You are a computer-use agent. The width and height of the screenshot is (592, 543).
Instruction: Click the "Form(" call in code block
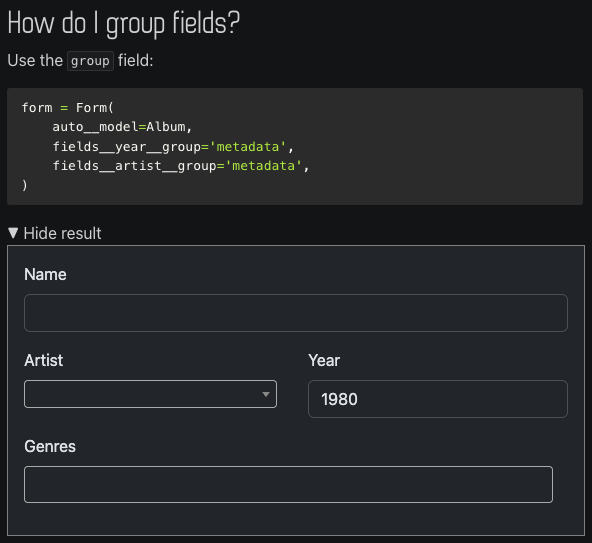[x=94, y=108]
